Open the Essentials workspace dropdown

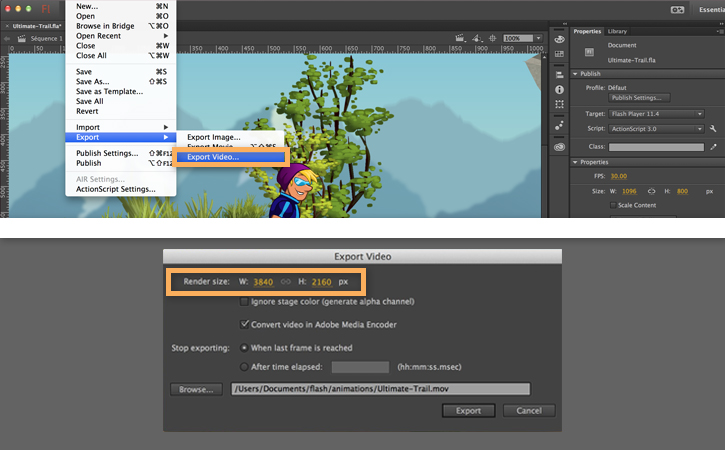pyautogui.click(x=711, y=10)
